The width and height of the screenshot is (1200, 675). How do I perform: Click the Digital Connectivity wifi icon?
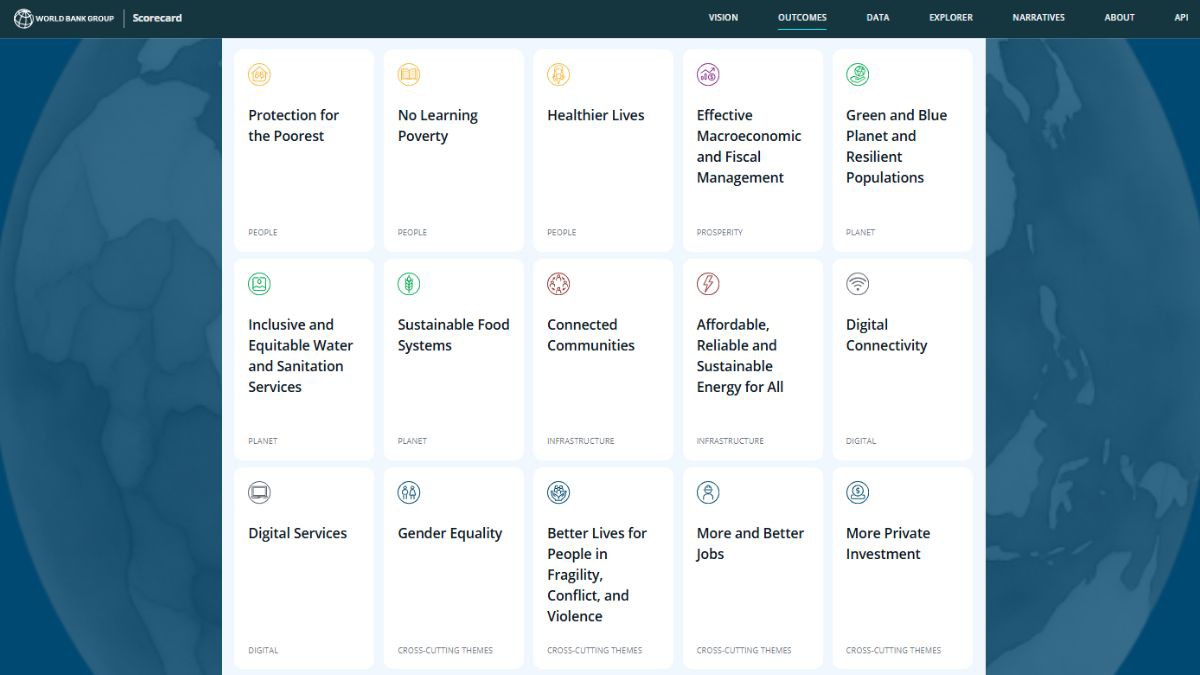coord(858,284)
